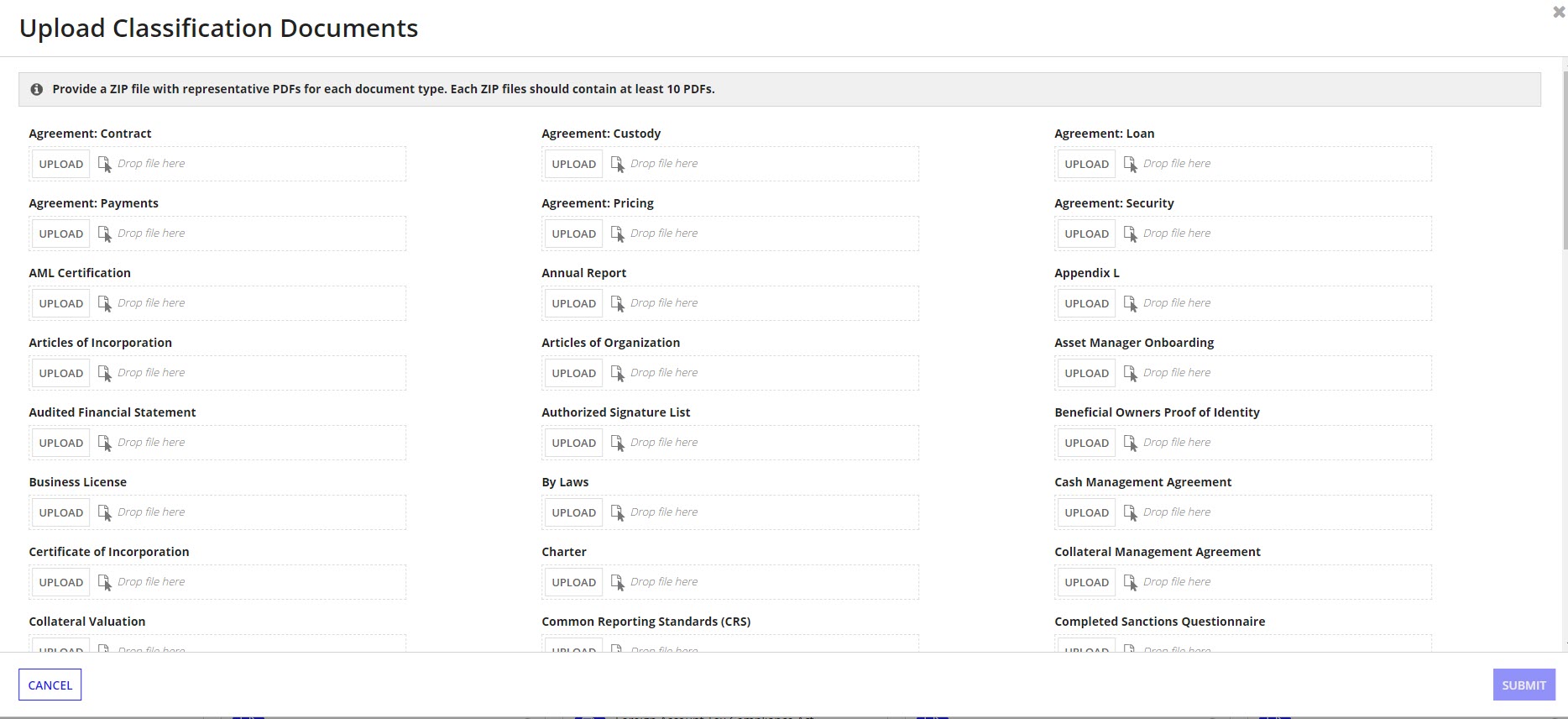
Task: Click UPLOAD under Articles of Incorporation
Action: coord(61,373)
